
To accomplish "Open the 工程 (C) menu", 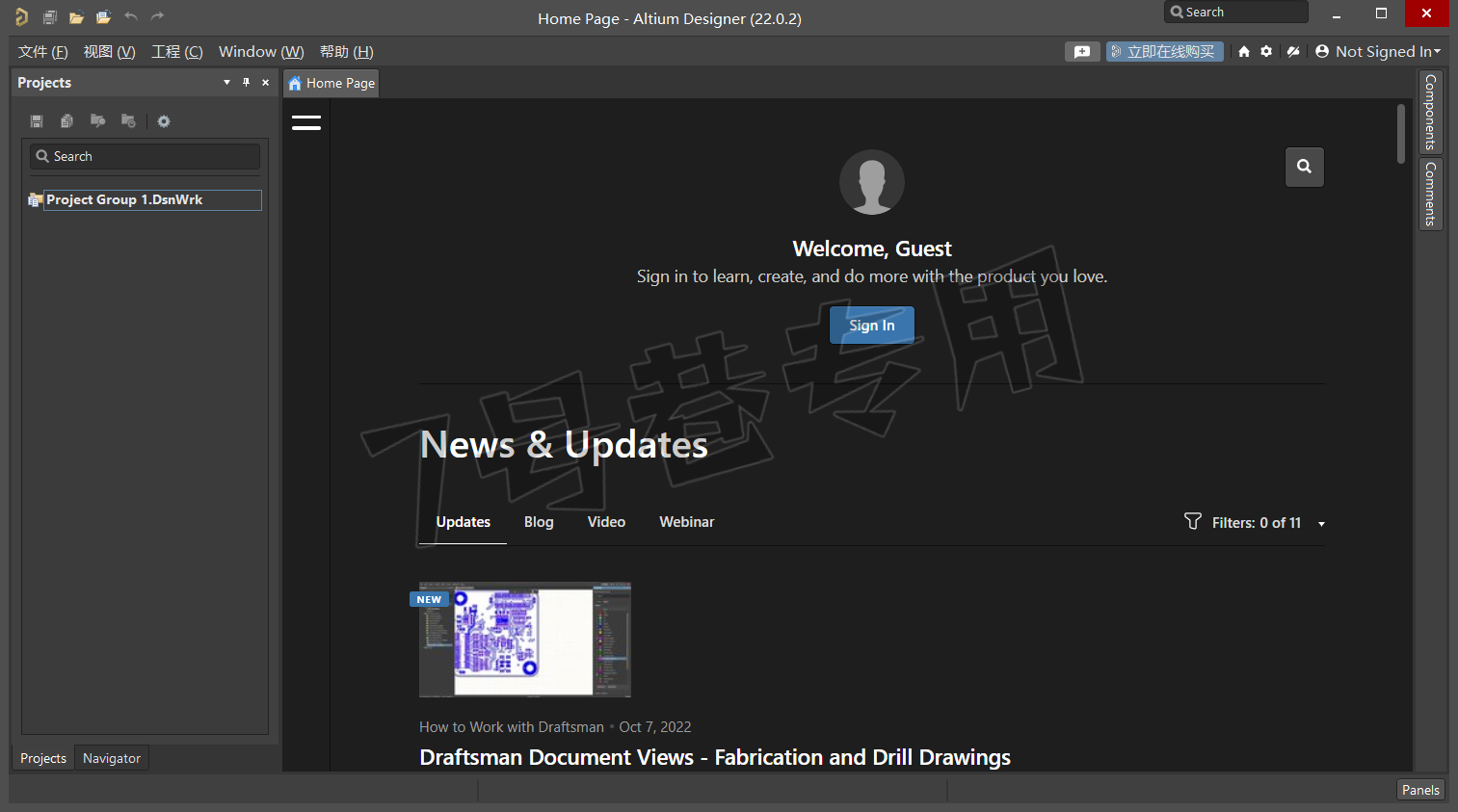I will (x=177, y=52).
